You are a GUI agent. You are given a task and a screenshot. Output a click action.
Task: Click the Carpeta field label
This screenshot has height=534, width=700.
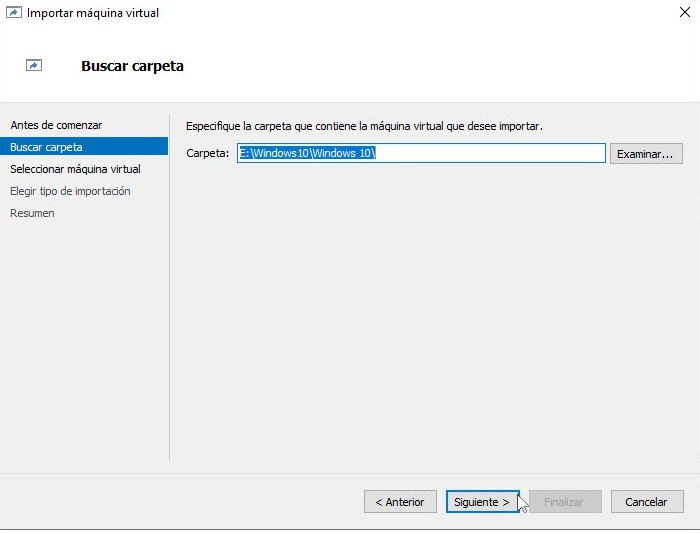[207, 153]
